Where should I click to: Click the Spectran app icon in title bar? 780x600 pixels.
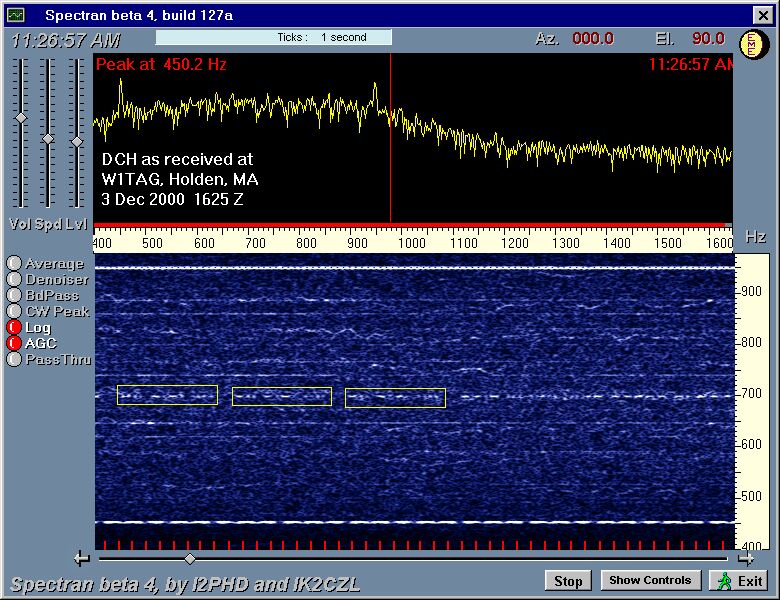click(x=15, y=15)
